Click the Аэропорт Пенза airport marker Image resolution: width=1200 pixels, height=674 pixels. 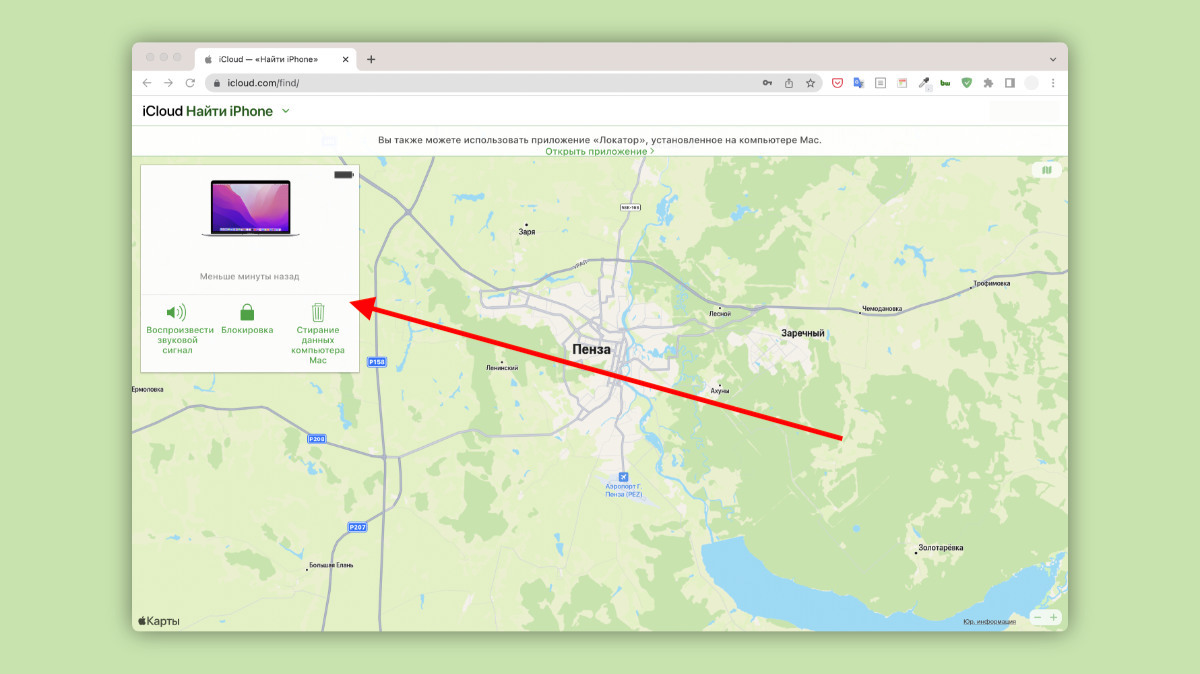click(x=624, y=477)
